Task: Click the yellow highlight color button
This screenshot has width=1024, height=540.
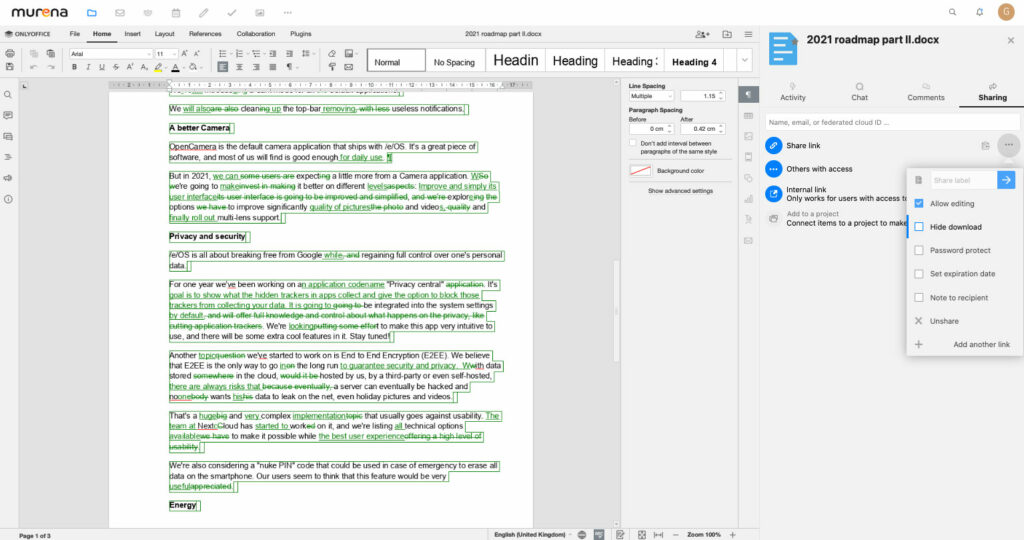Action: pyautogui.click(x=158, y=67)
